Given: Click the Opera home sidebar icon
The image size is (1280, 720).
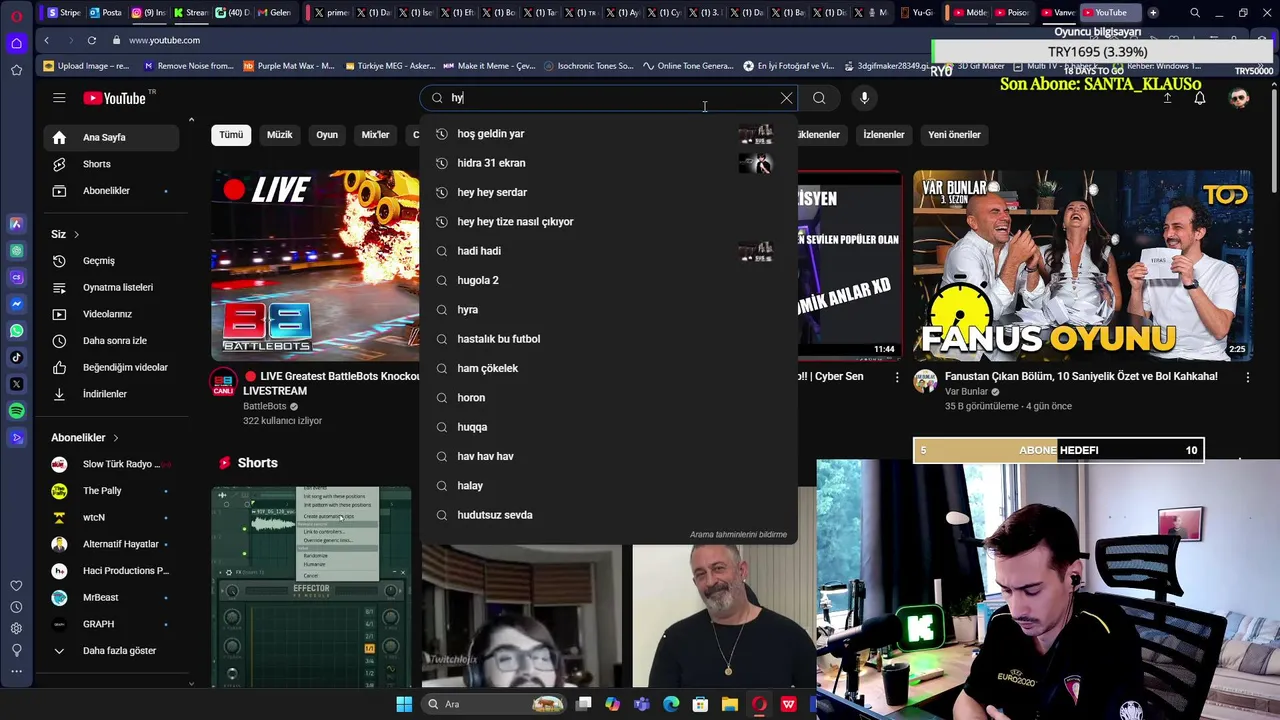Looking at the screenshot, I should pyautogui.click(x=16, y=43).
